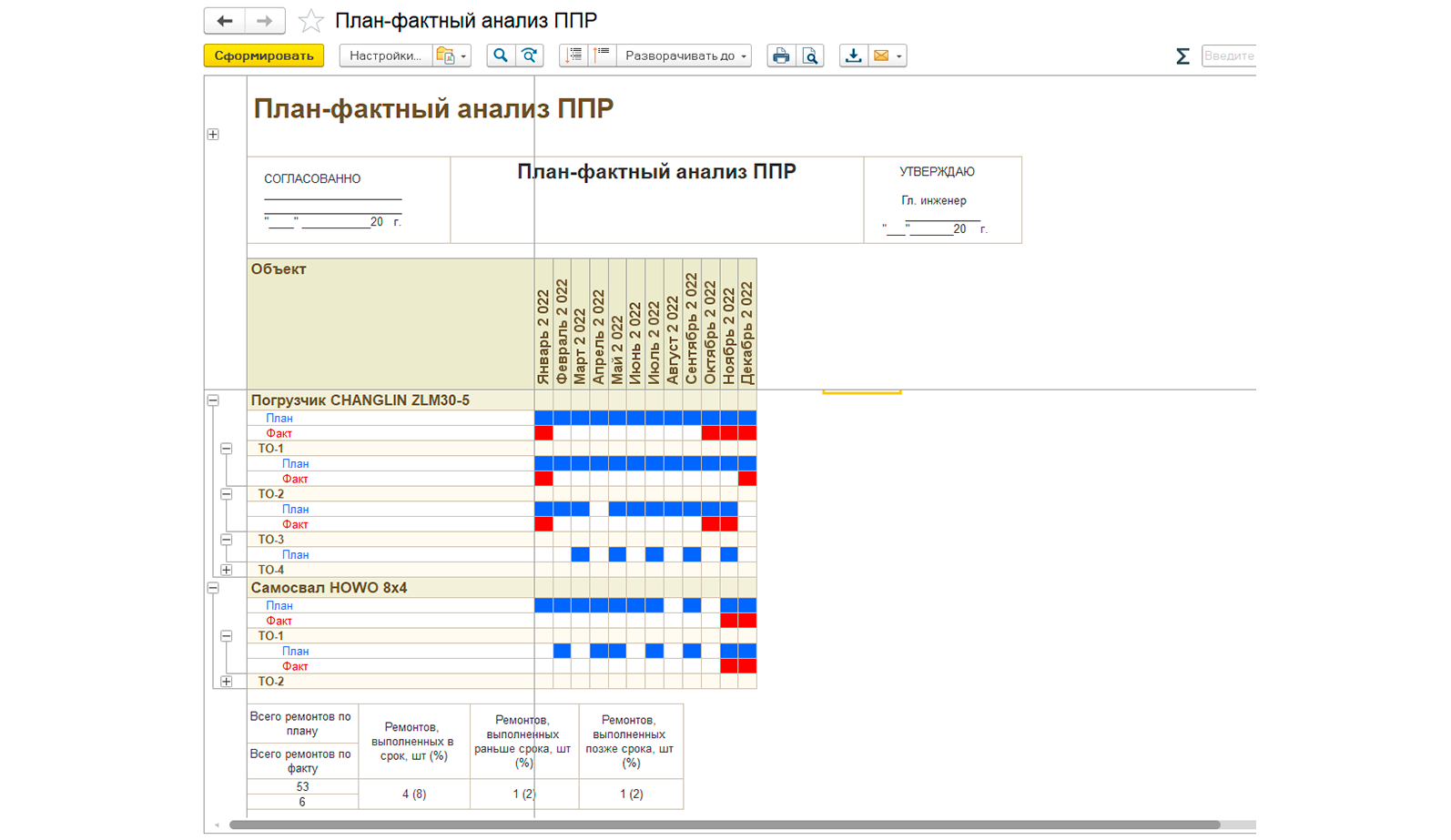Click the forward navigation arrow
Viewport: 1451px width, 840px height.
pos(265,20)
